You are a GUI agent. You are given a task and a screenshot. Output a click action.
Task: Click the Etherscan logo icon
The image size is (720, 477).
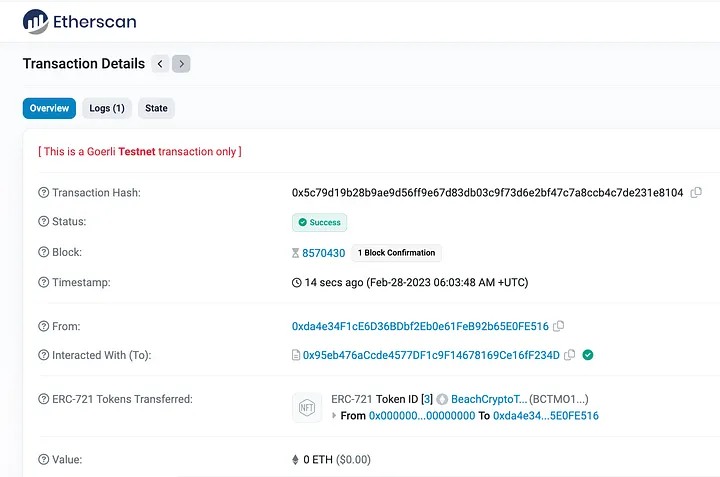coord(35,20)
